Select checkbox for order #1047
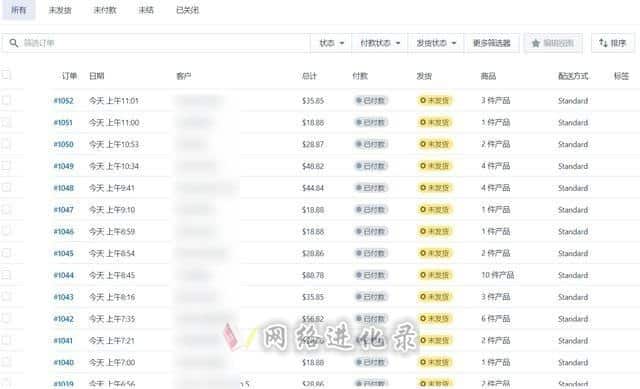Image resolution: width=640 pixels, height=389 pixels. 6,209
